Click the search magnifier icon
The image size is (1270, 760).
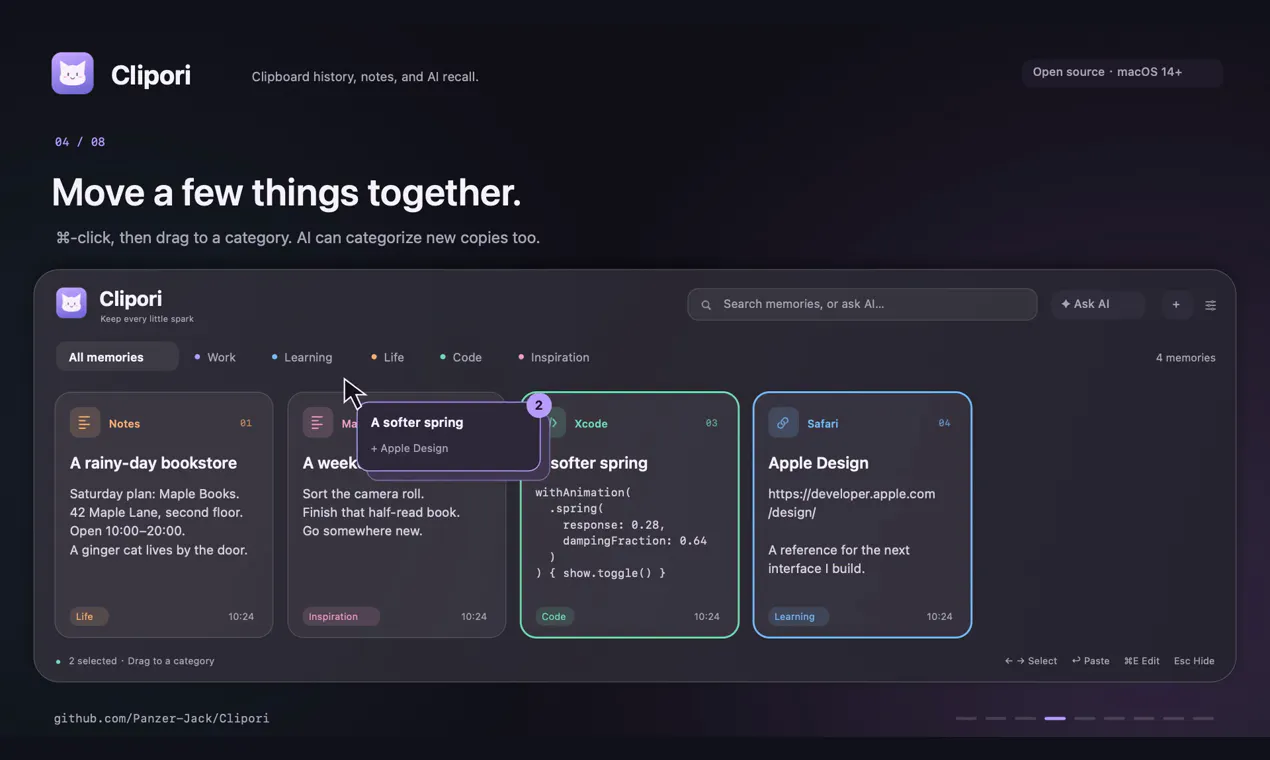click(706, 305)
